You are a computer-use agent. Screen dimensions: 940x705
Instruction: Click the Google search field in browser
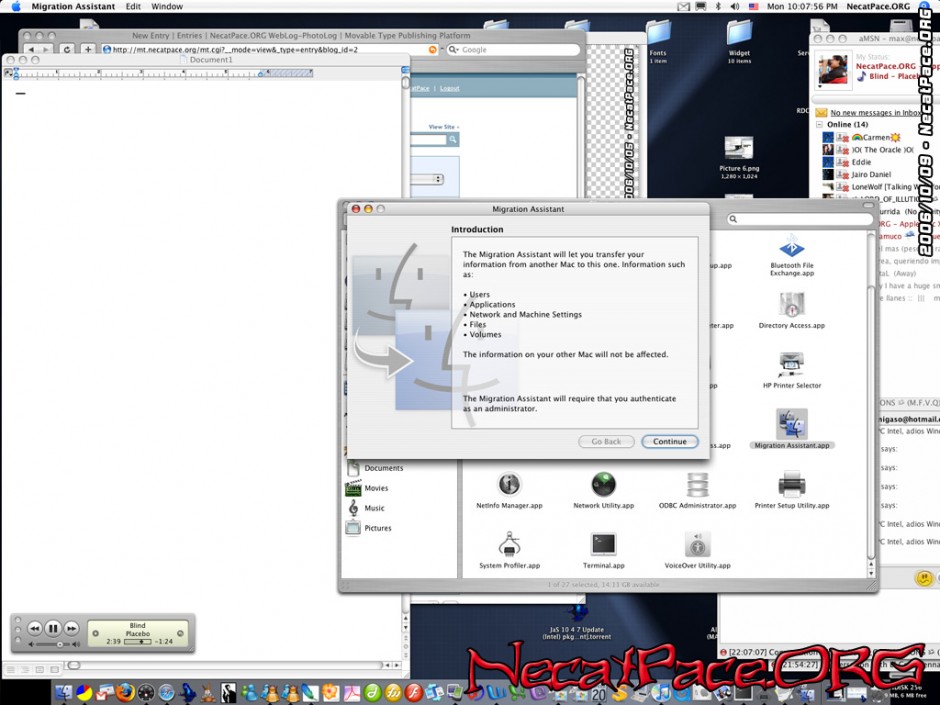[x=514, y=49]
